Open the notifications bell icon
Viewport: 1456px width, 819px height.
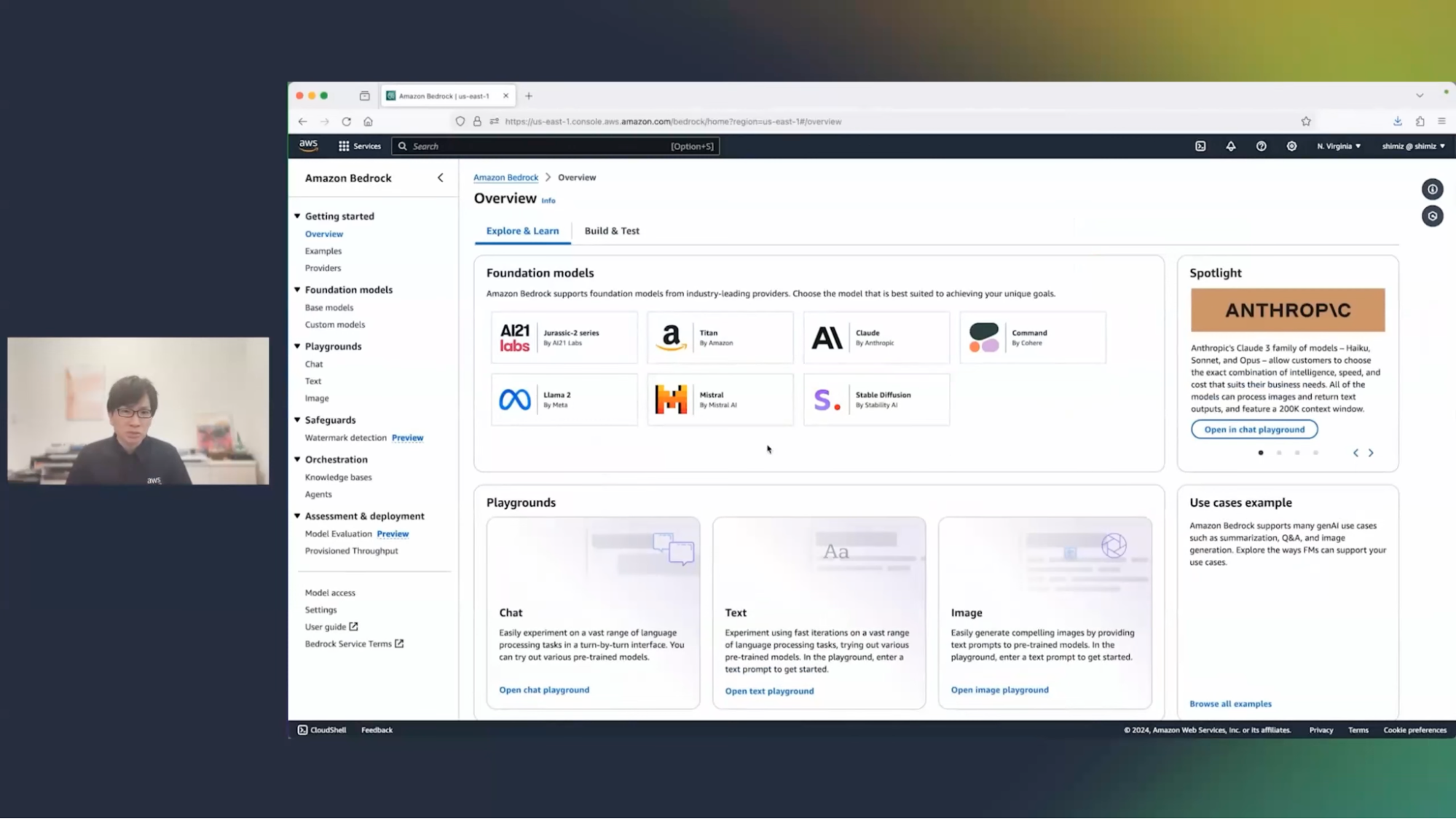click(x=1231, y=146)
